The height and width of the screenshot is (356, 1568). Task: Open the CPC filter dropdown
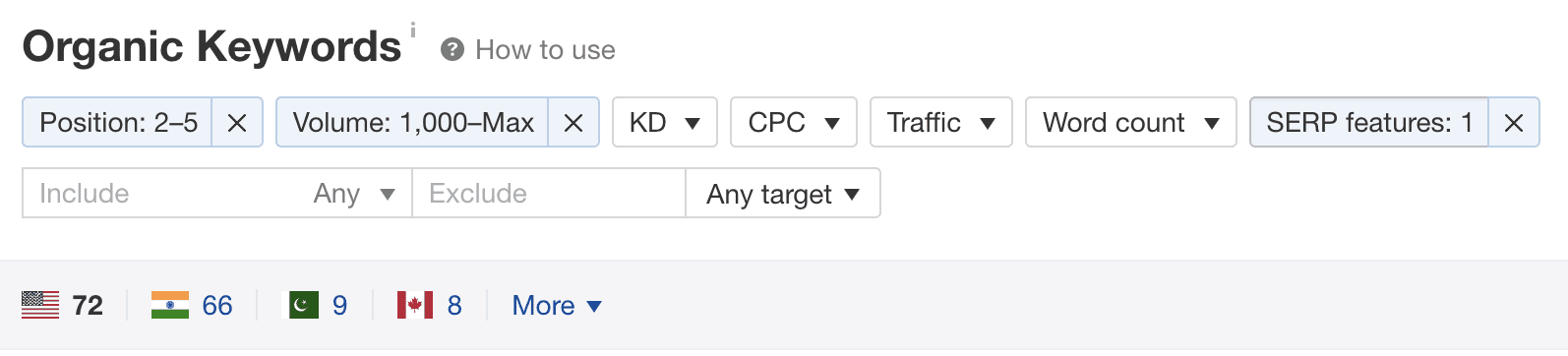[x=794, y=122]
